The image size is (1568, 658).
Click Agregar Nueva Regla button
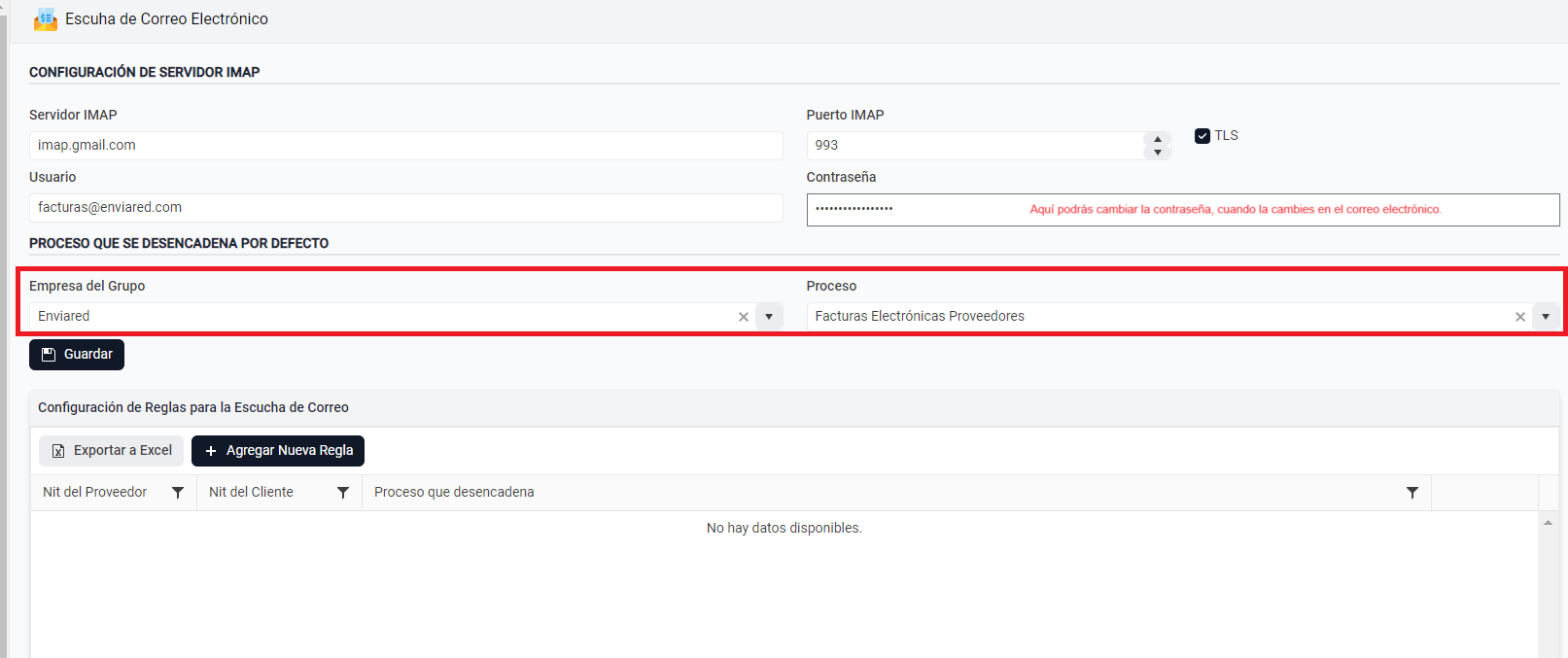pyautogui.click(x=278, y=451)
